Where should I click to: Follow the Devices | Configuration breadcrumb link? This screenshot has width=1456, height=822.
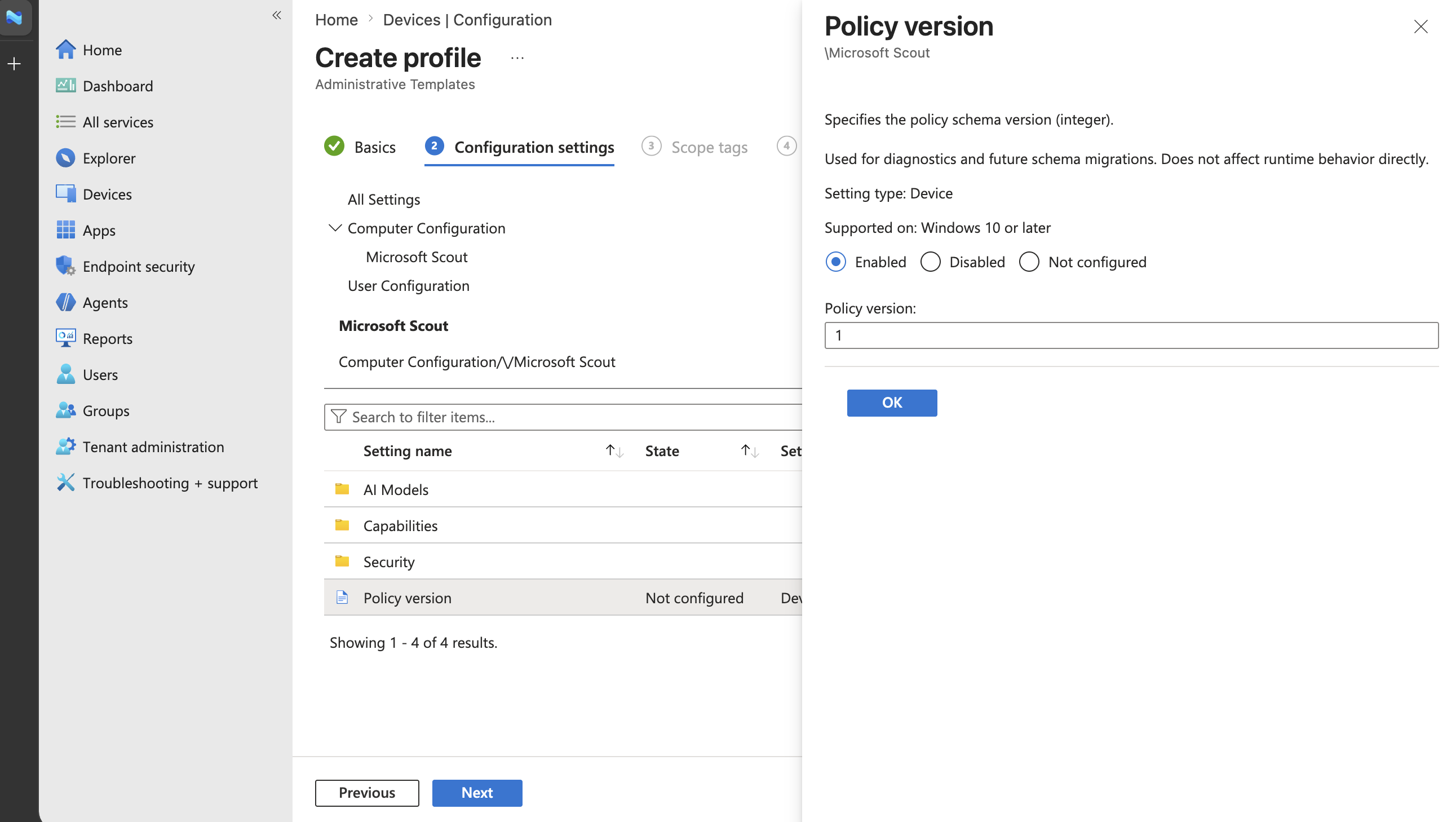467,20
